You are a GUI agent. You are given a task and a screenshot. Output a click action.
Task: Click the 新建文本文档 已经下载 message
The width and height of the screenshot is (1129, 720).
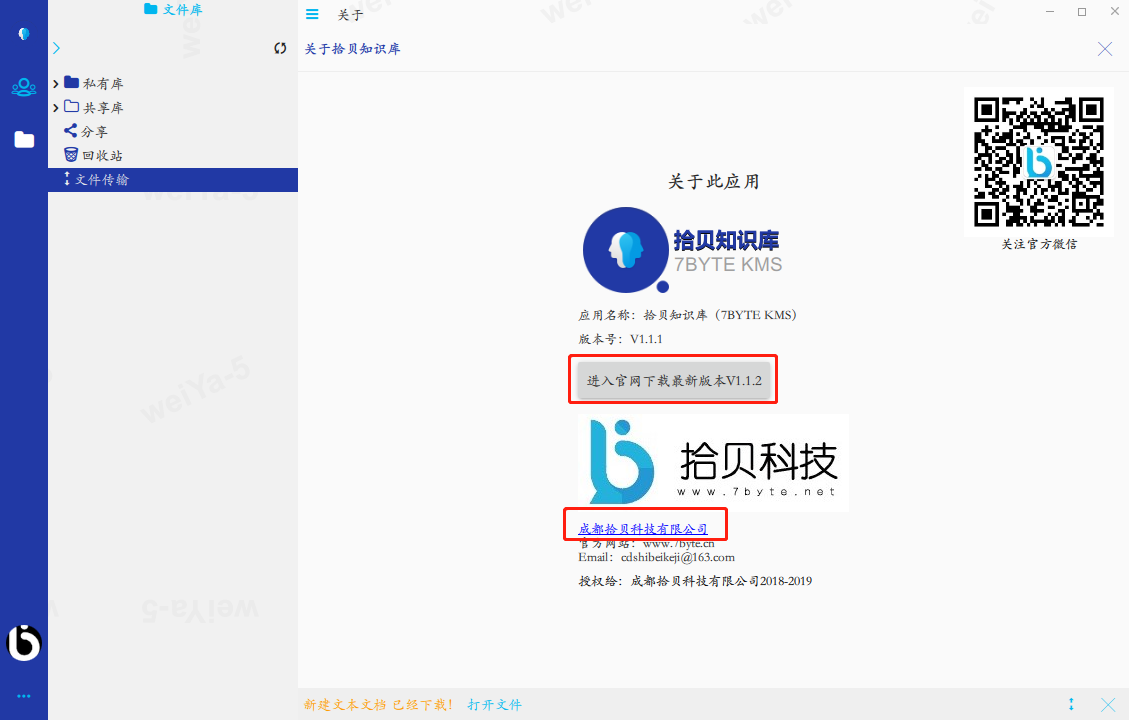coord(378,705)
